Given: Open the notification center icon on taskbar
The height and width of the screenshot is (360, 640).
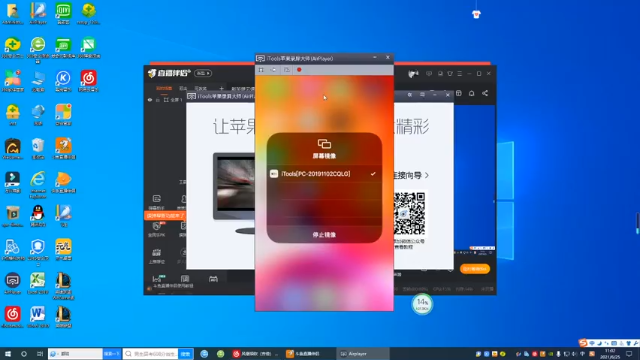Looking at the screenshot, I should point(629,354).
